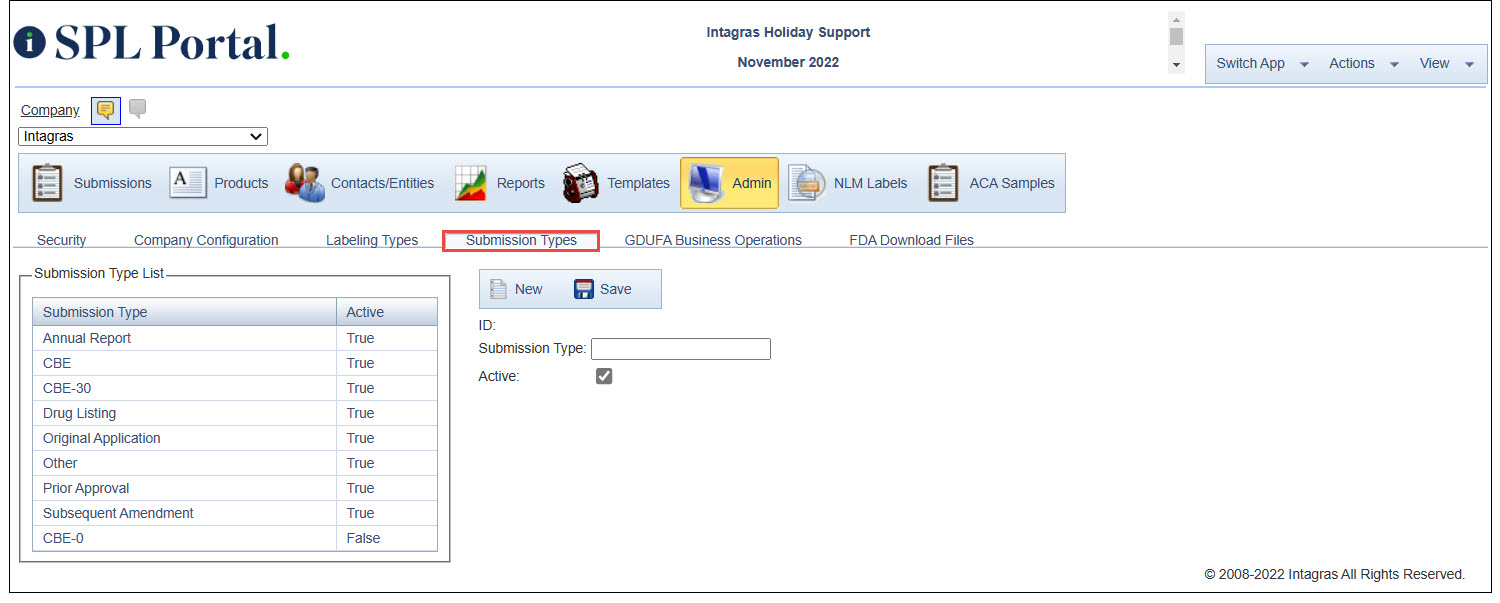Click the Submission Type input field
The width and height of the screenshot is (1500, 603).
(x=681, y=349)
